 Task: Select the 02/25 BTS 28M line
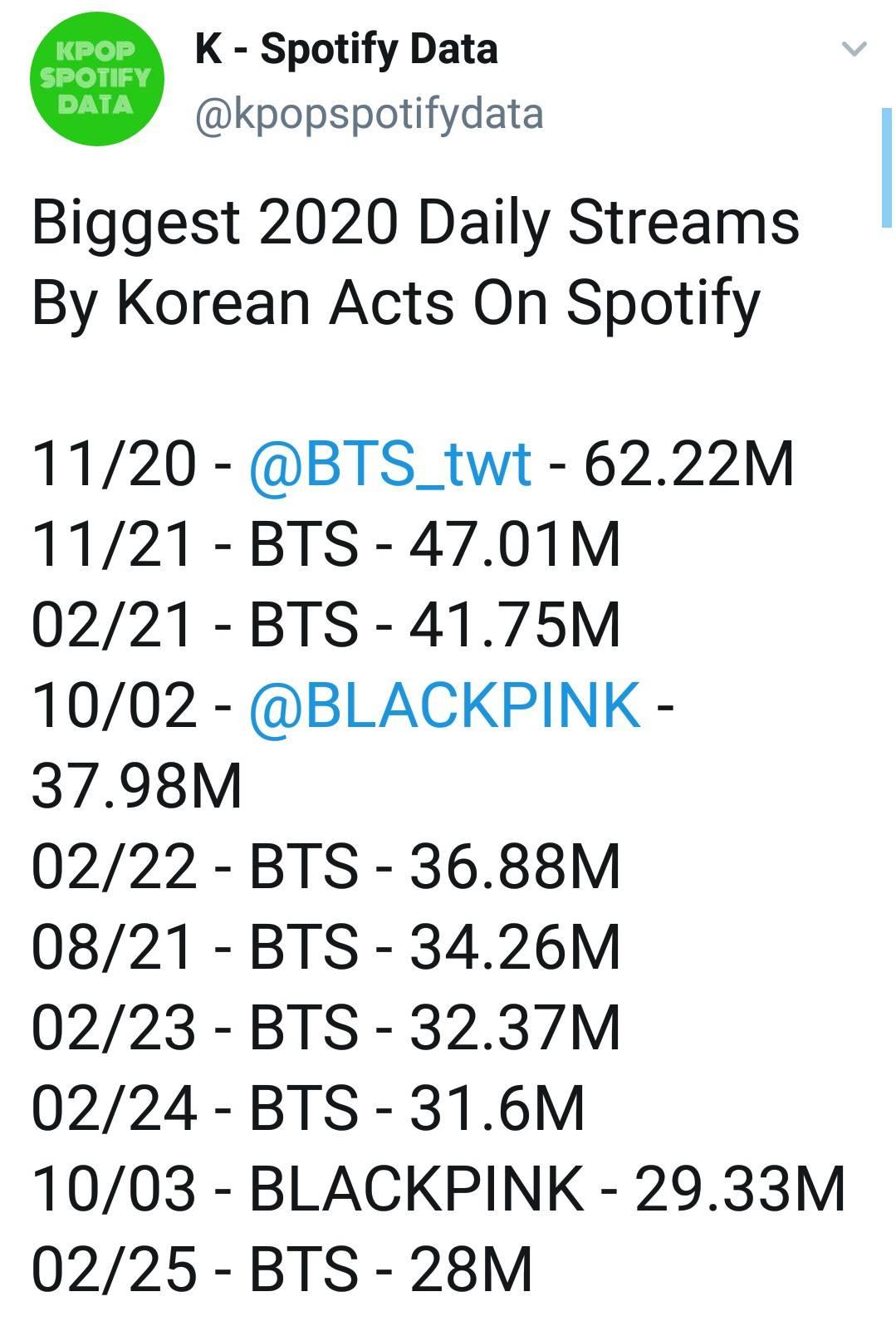click(282, 1269)
